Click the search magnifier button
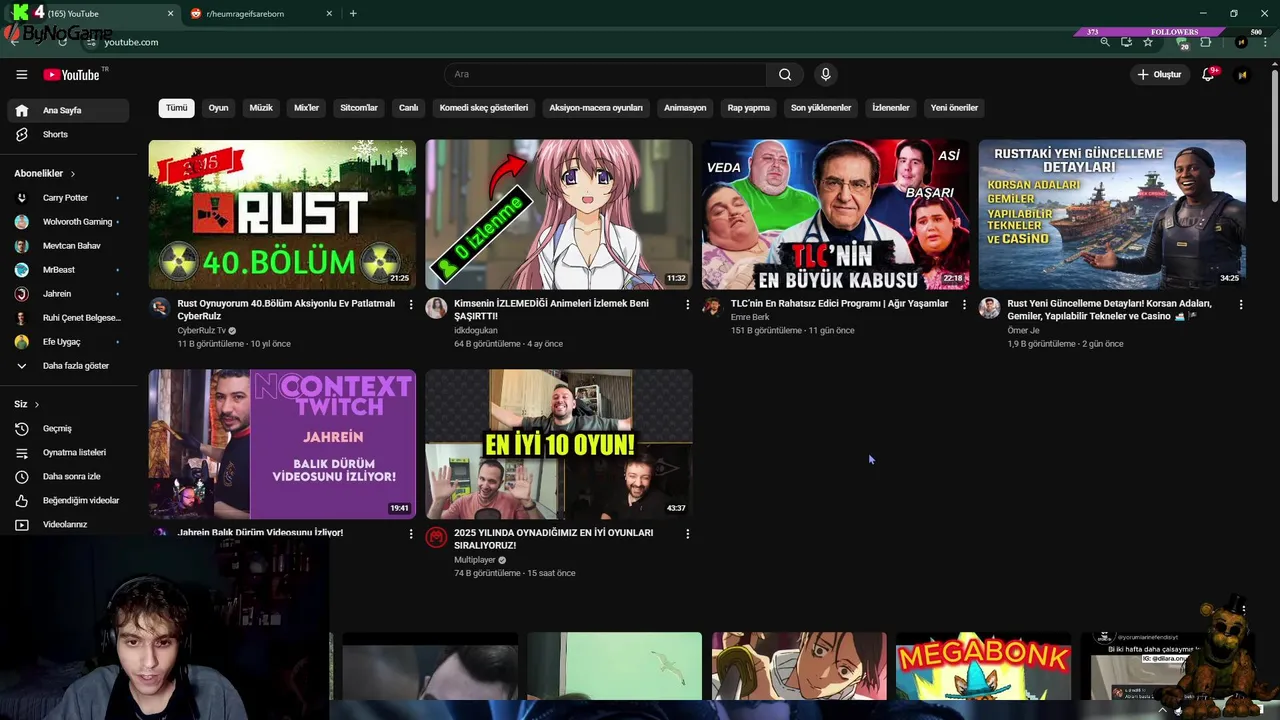 click(x=785, y=74)
